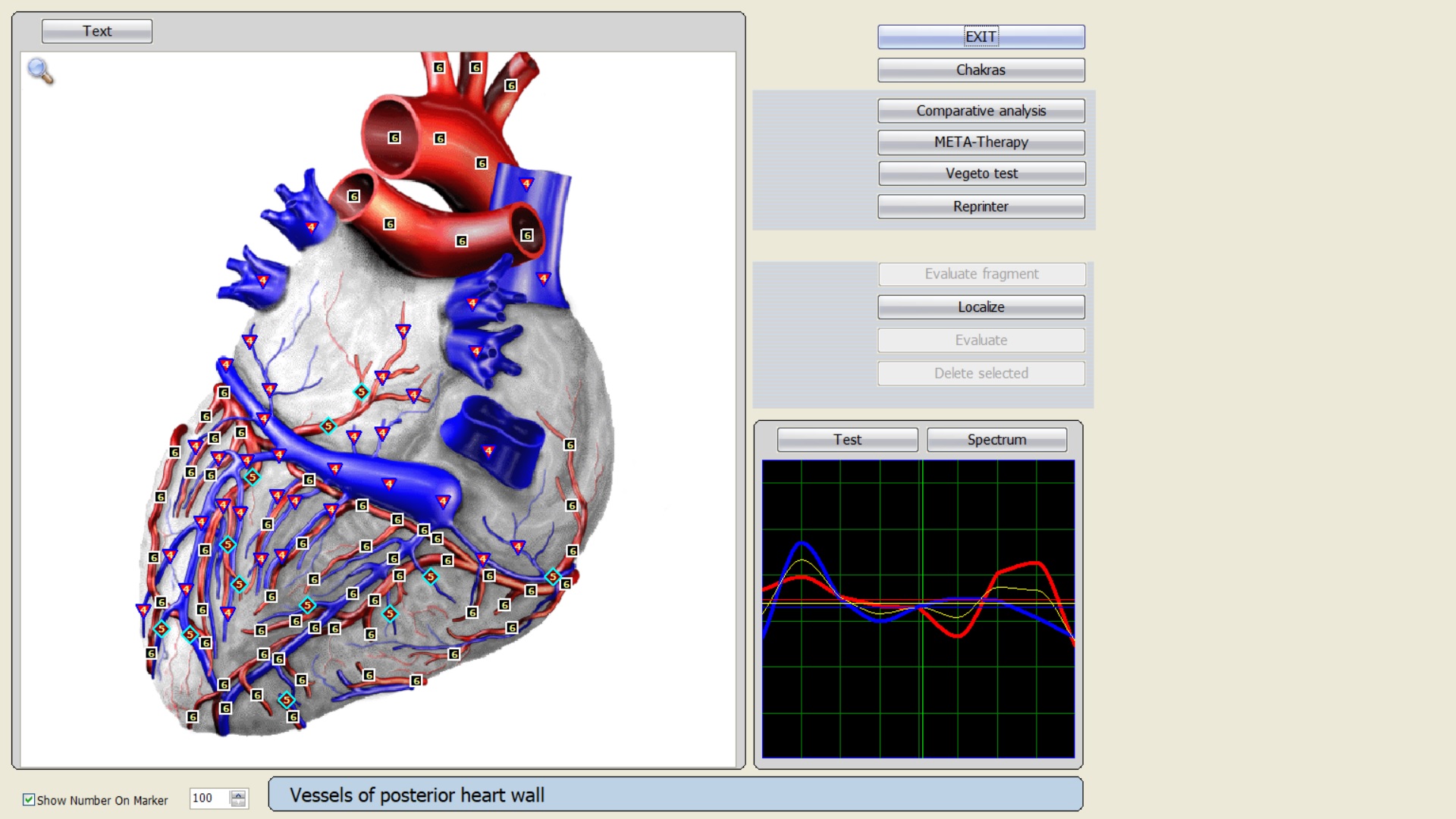This screenshot has width=1456, height=819.
Task: Click the Evaluate button
Action: coord(981,340)
